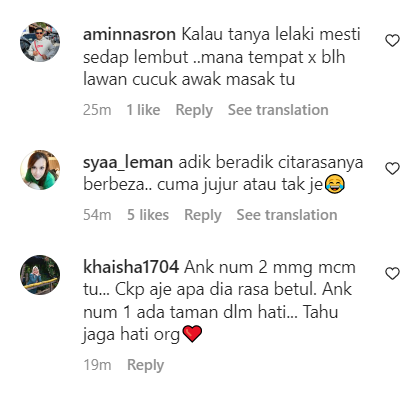The image size is (418, 404).
Task: Reply to aminnasron's comment
Action: [x=194, y=110]
